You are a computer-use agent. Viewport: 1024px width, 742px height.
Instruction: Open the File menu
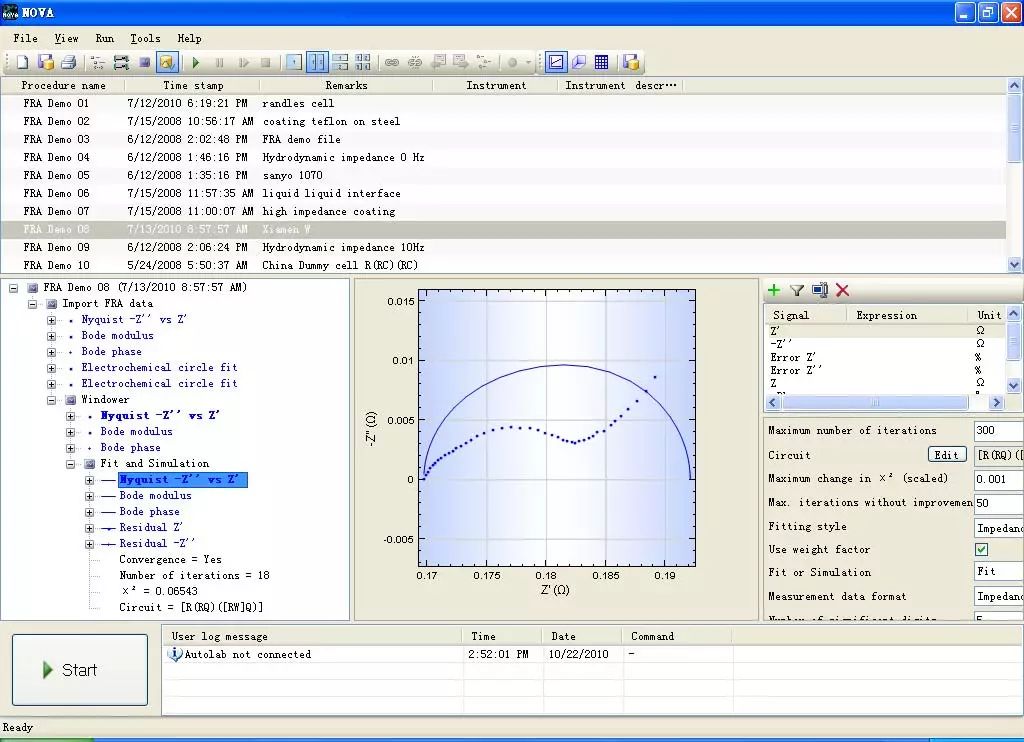point(25,39)
